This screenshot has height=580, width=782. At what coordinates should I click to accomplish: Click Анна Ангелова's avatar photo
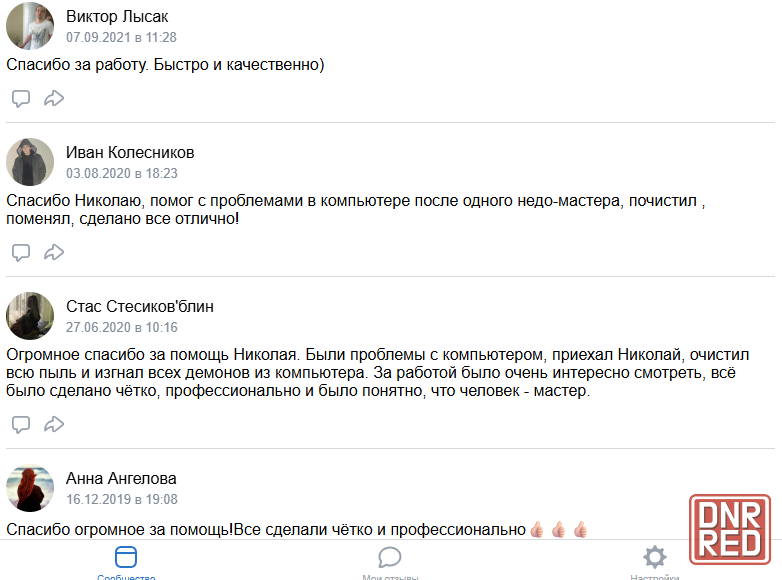tap(30, 488)
